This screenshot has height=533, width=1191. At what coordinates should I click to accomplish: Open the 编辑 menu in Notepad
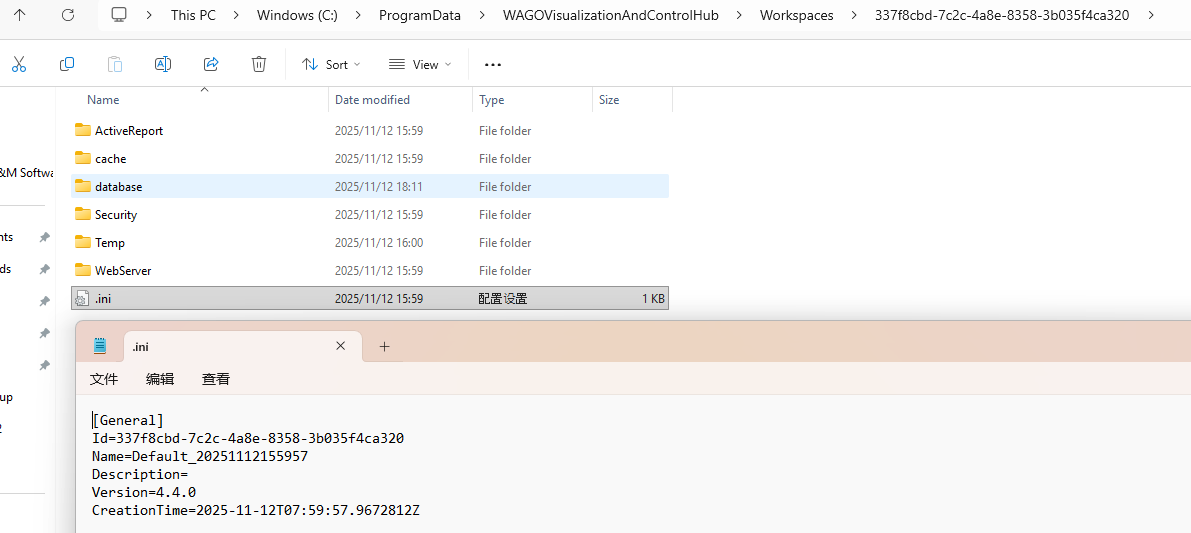(x=160, y=379)
